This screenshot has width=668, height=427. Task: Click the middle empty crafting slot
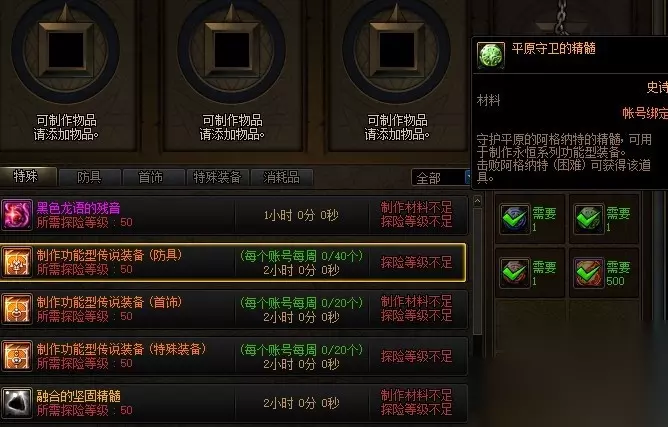point(231,50)
